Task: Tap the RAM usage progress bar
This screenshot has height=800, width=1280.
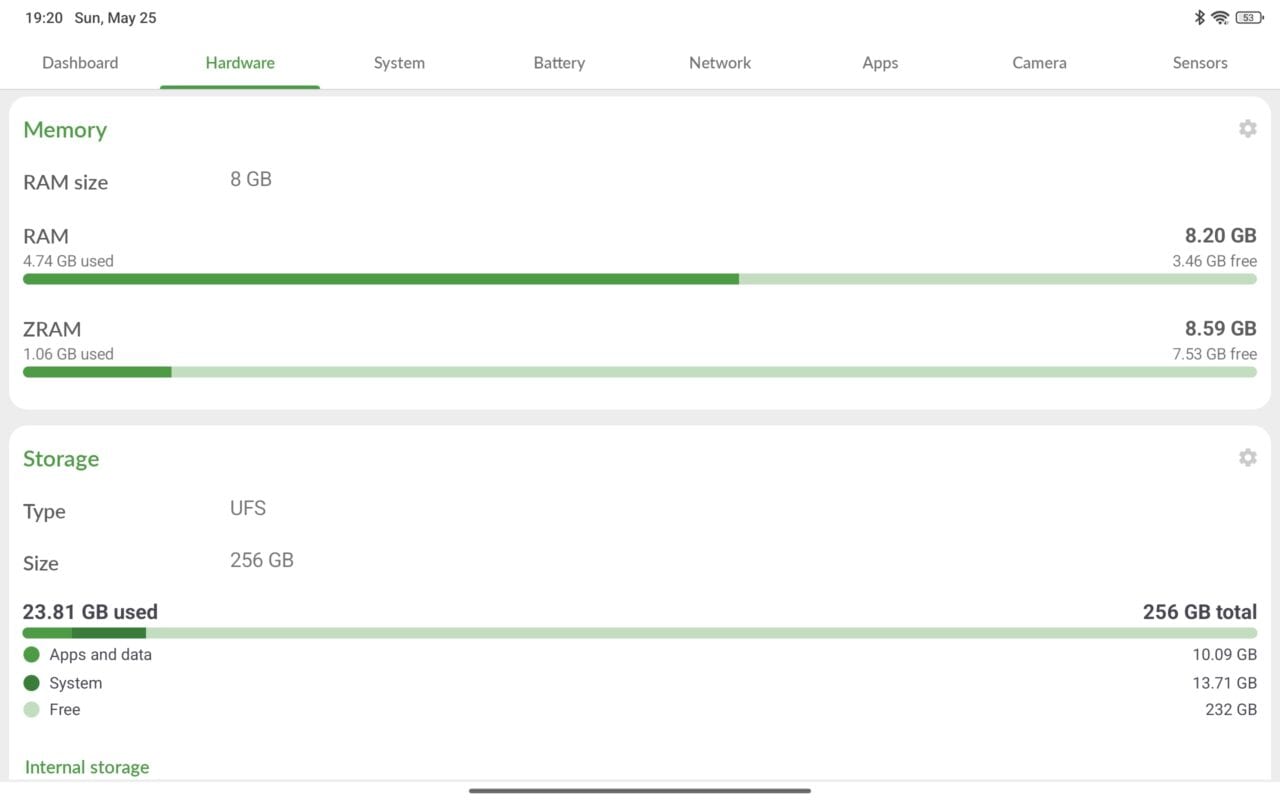Action: (640, 280)
